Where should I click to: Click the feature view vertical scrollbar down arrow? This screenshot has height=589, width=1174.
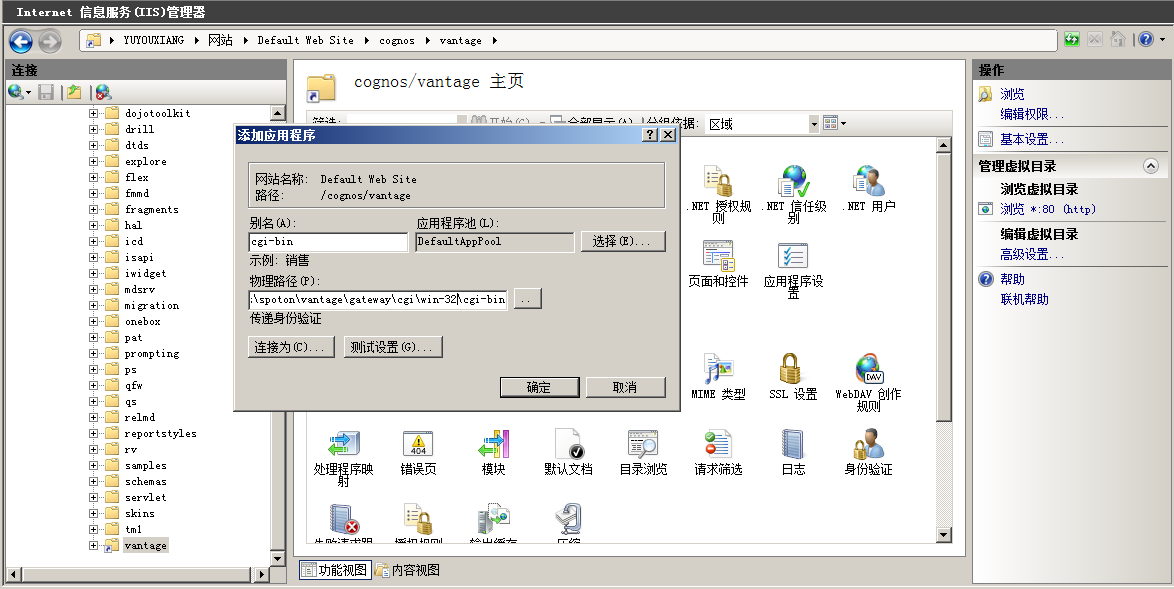pos(943,534)
